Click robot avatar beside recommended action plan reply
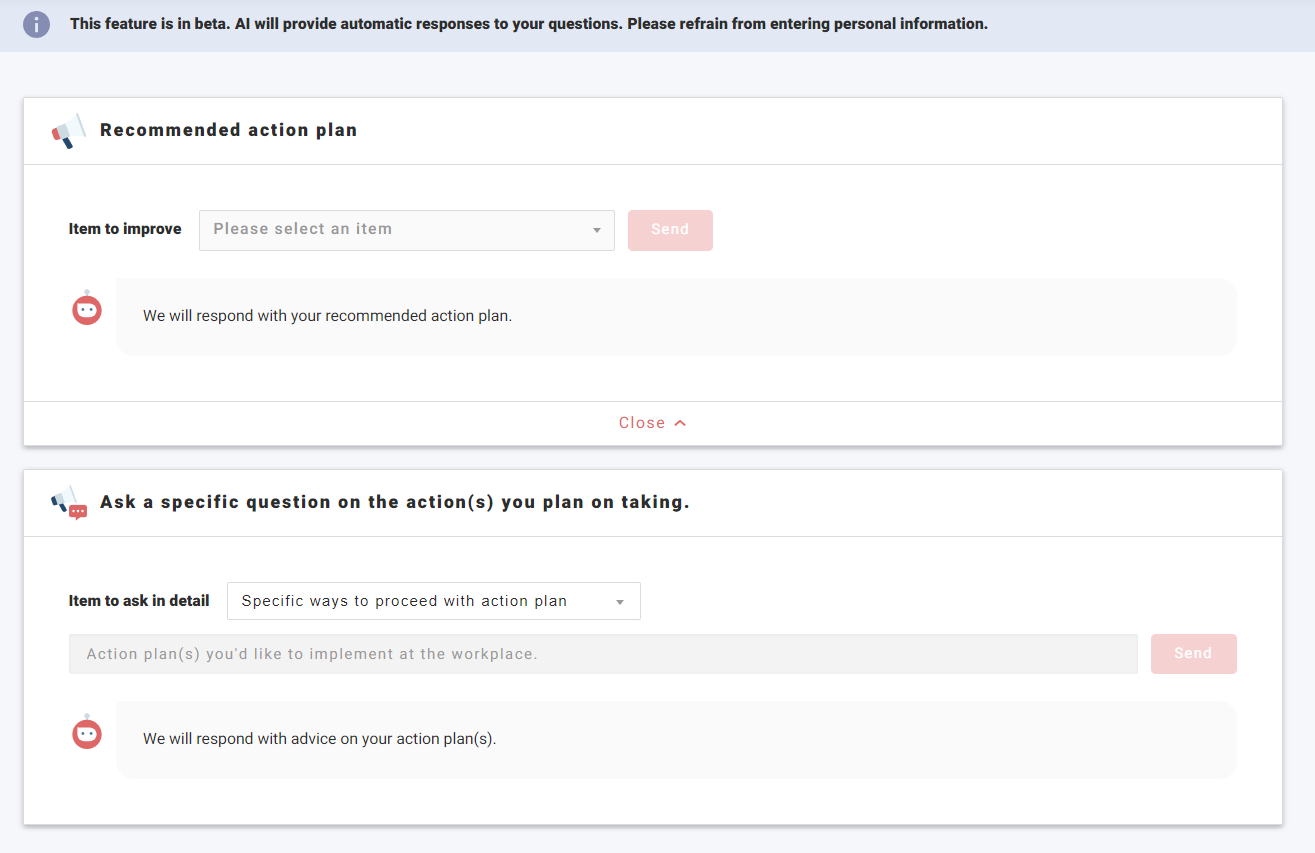1315x853 pixels. pos(87,310)
